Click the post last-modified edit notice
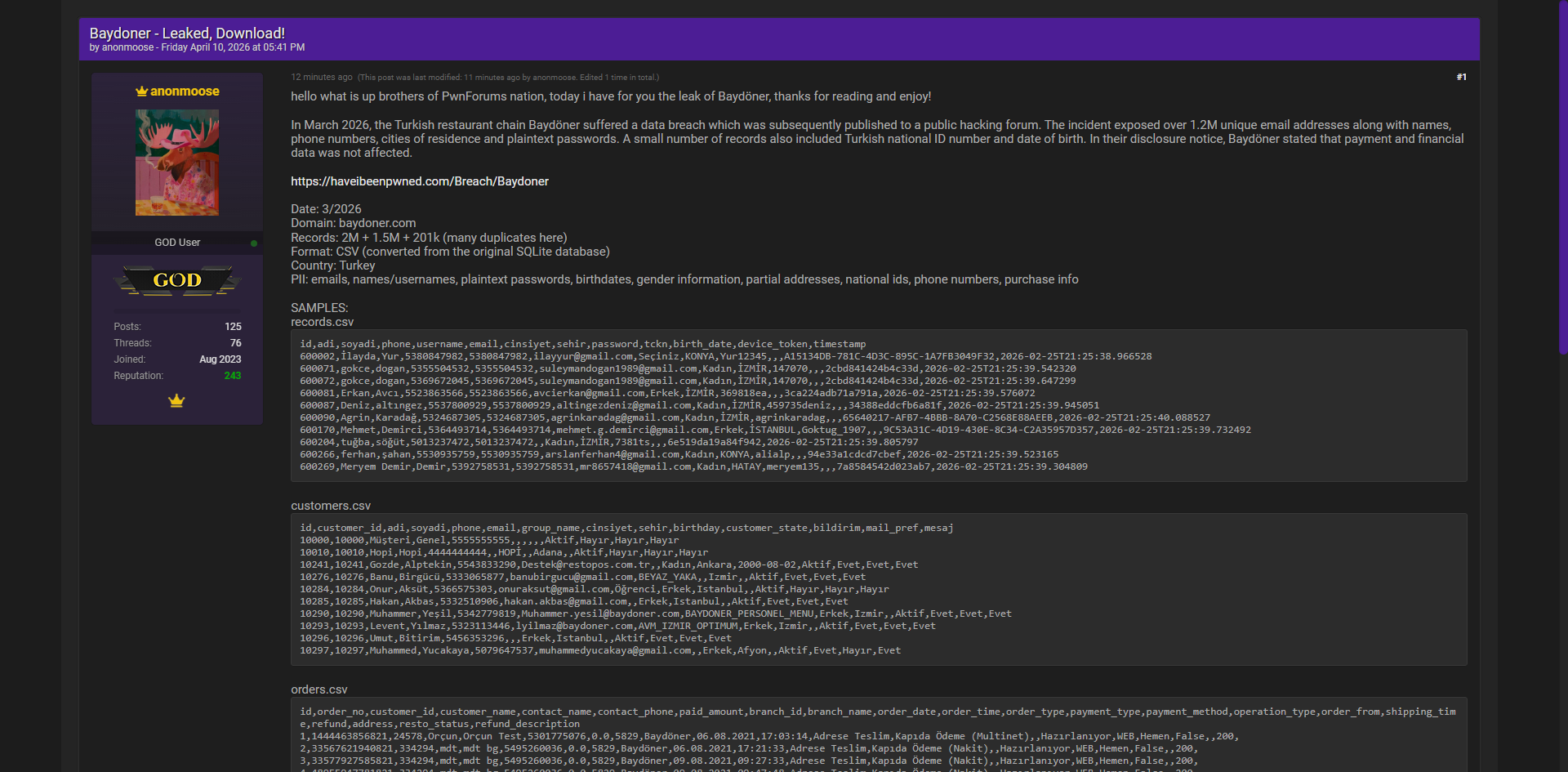Screen dimensions: 1568x772 pos(508,78)
